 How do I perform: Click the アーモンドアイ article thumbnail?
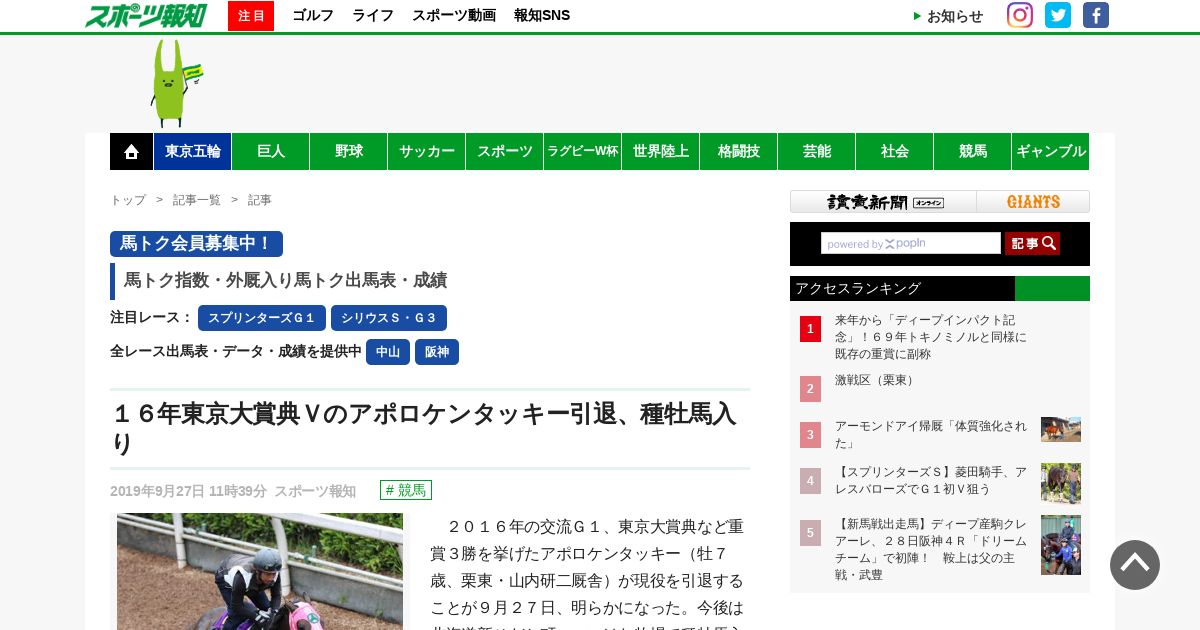[1061, 430]
